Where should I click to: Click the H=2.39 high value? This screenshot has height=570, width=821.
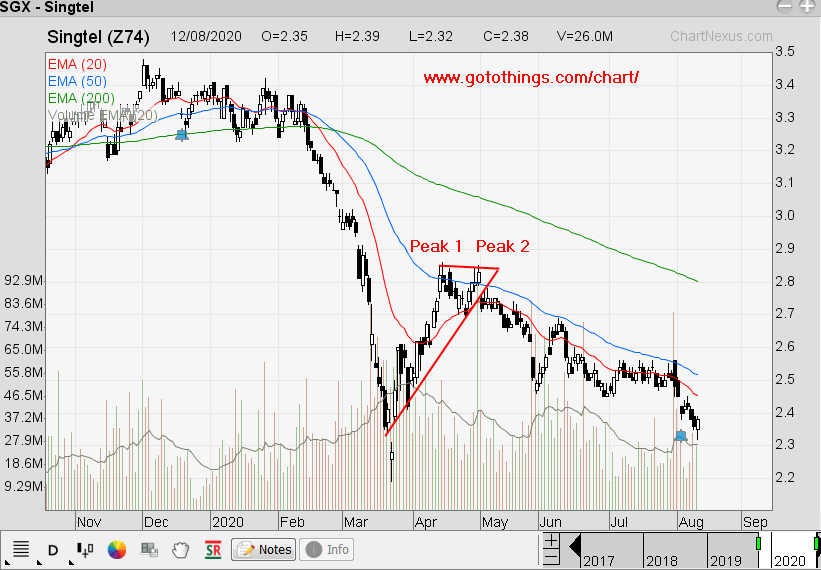pos(357,37)
